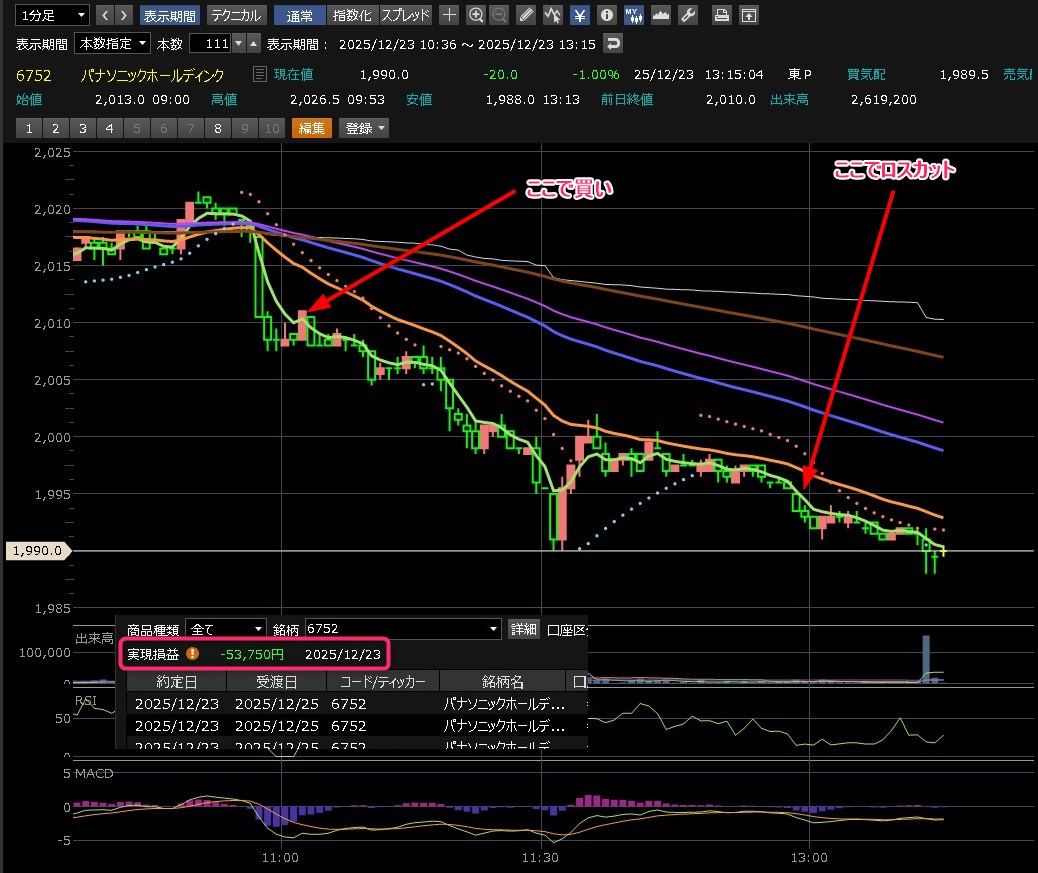
Task: Select the pencil drawing tool
Action: tap(528, 15)
